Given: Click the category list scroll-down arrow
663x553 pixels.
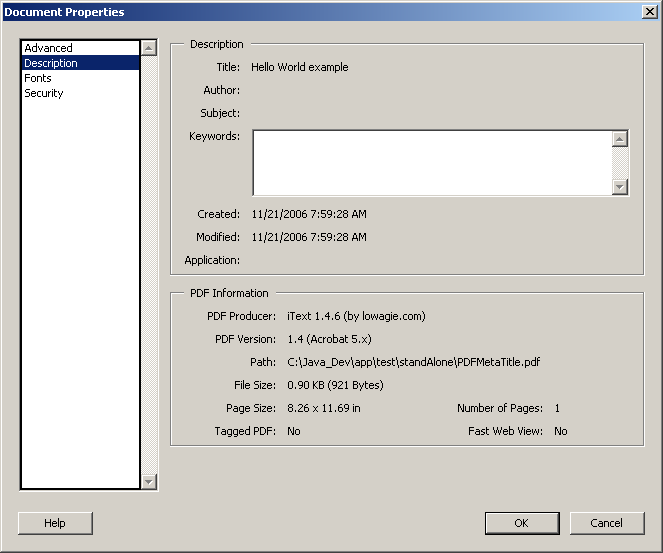Looking at the screenshot, I should point(149,481).
